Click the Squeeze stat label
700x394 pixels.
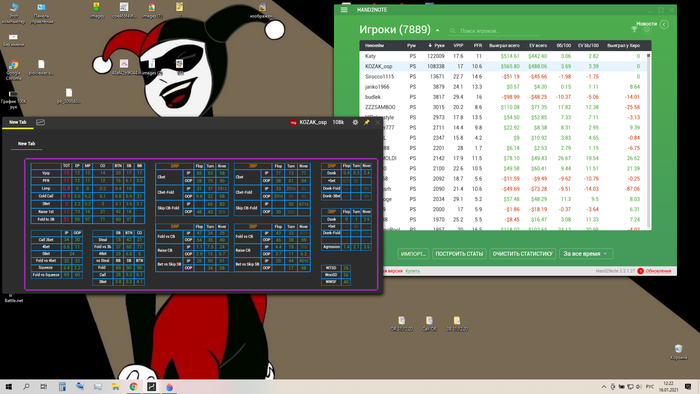[x=46, y=268]
